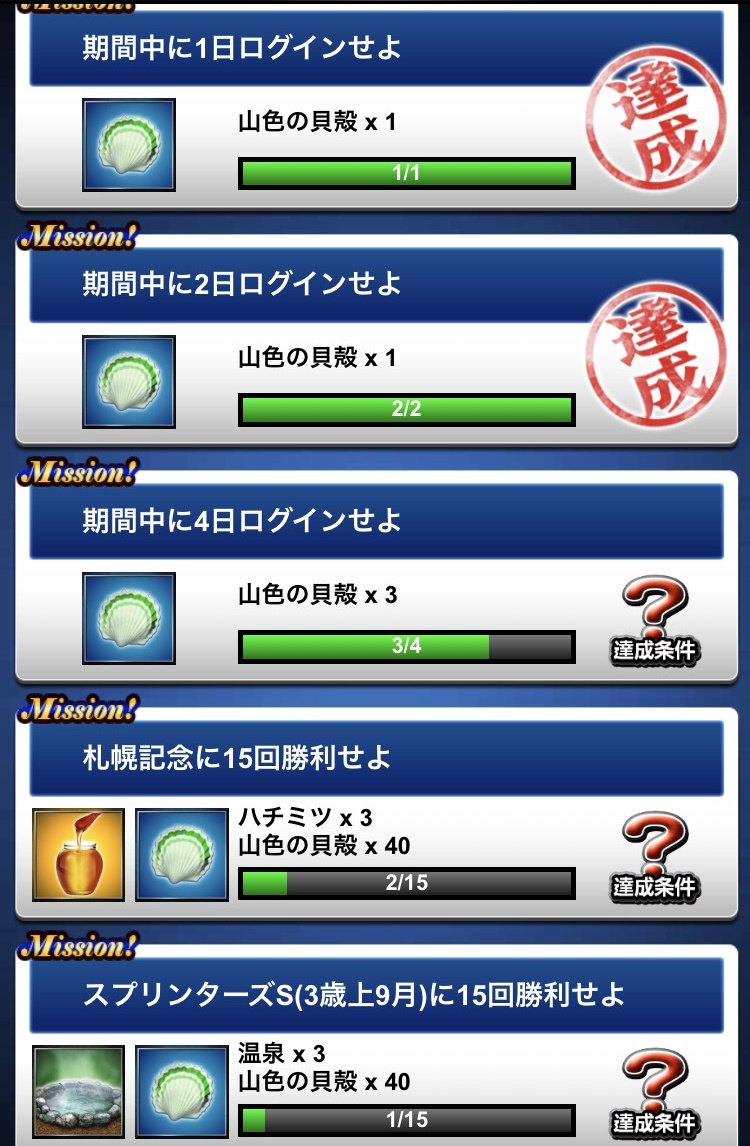Tap the 達成 stamp on 1日ログイン mission
The width and height of the screenshot is (750, 1146).
656,117
